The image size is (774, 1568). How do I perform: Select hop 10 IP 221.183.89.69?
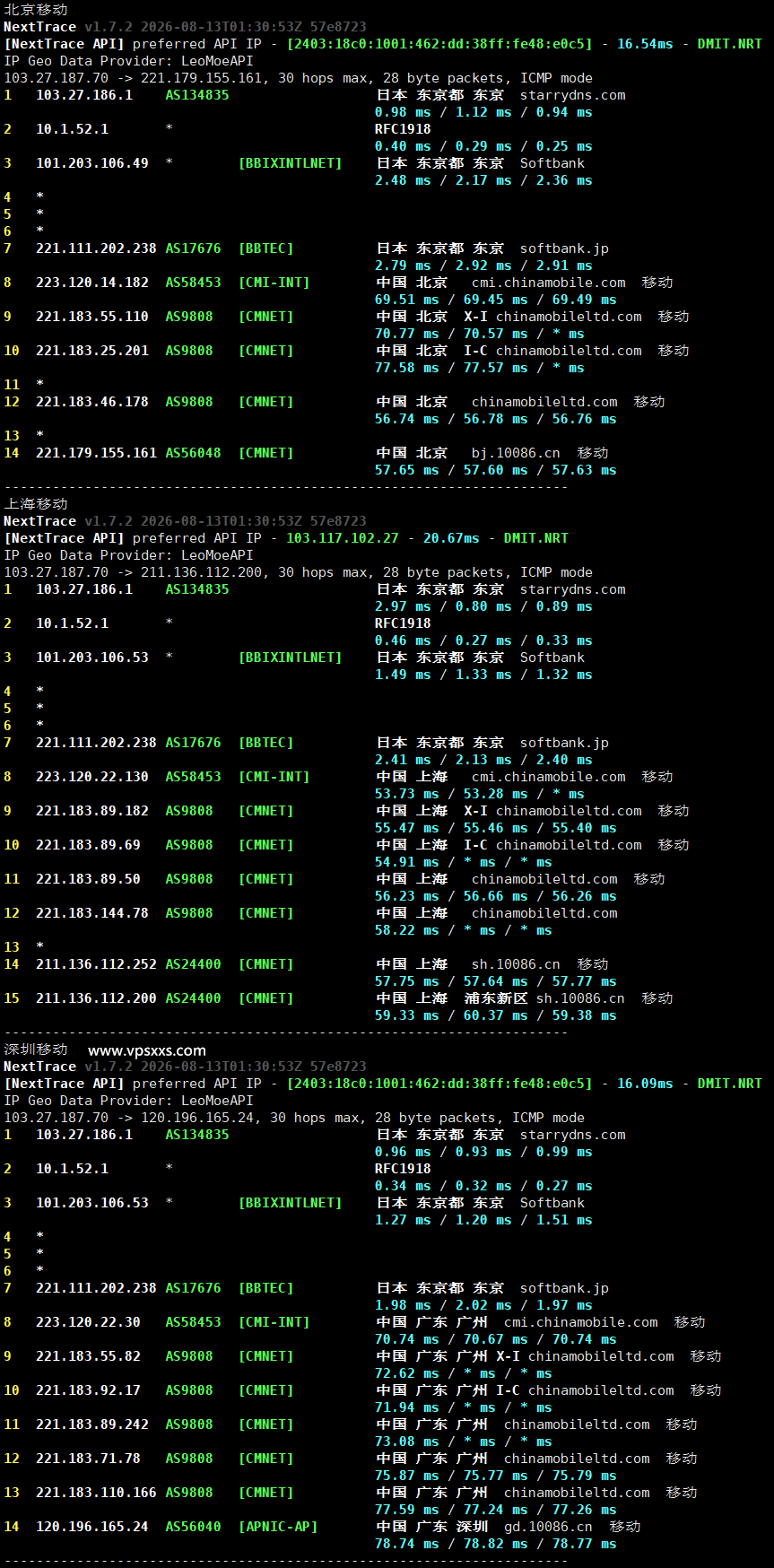pyautogui.click(x=88, y=845)
